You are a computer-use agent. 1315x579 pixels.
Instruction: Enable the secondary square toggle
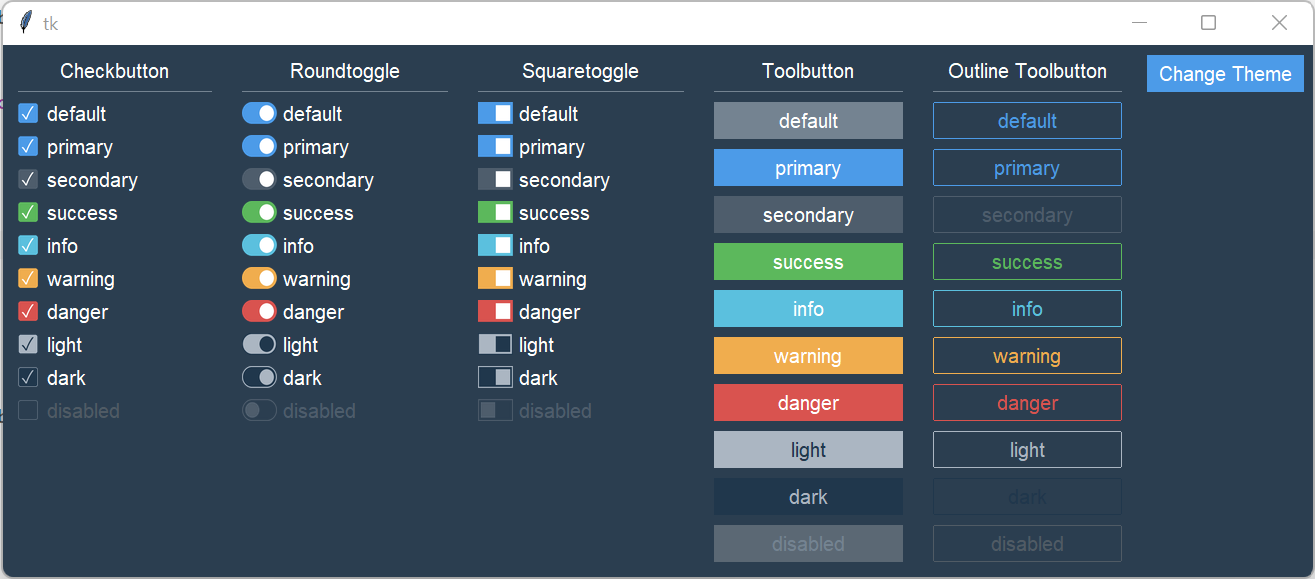click(x=495, y=179)
